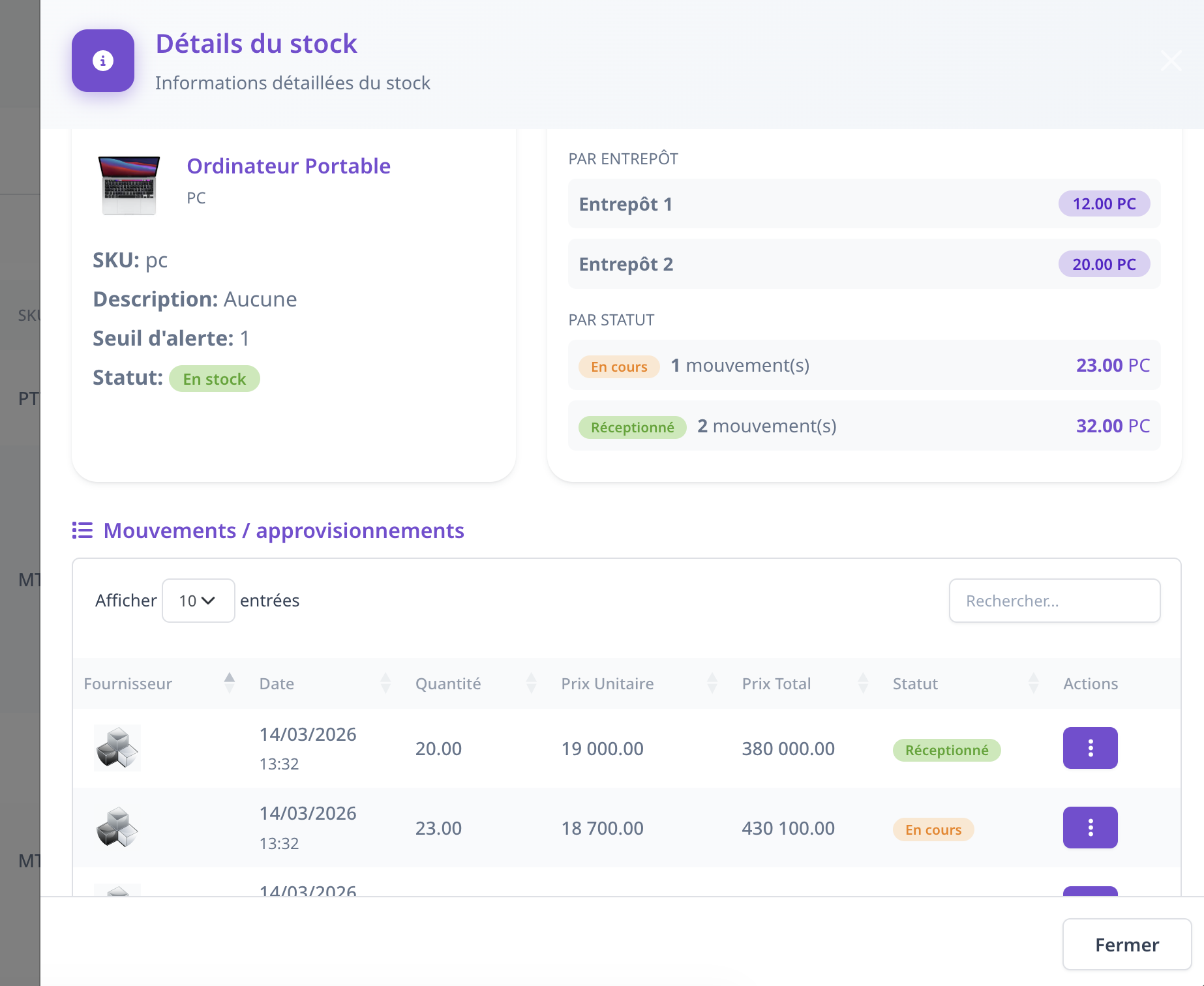Focus the Rechercher search field
This screenshot has width=1204, height=986.
pyautogui.click(x=1055, y=601)
